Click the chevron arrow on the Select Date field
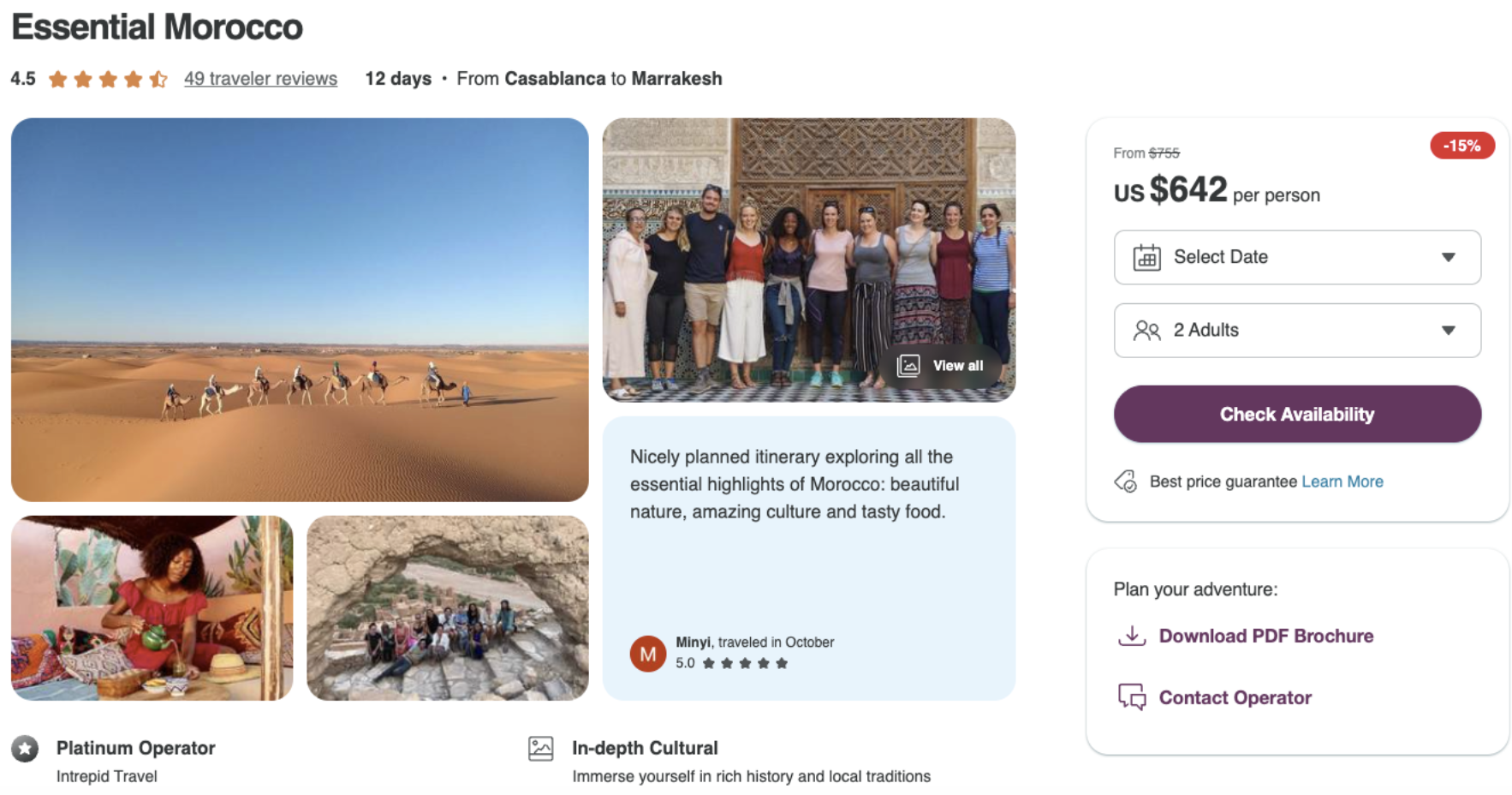This screenshot has height=795, width=1512. tap(1448, 257)
